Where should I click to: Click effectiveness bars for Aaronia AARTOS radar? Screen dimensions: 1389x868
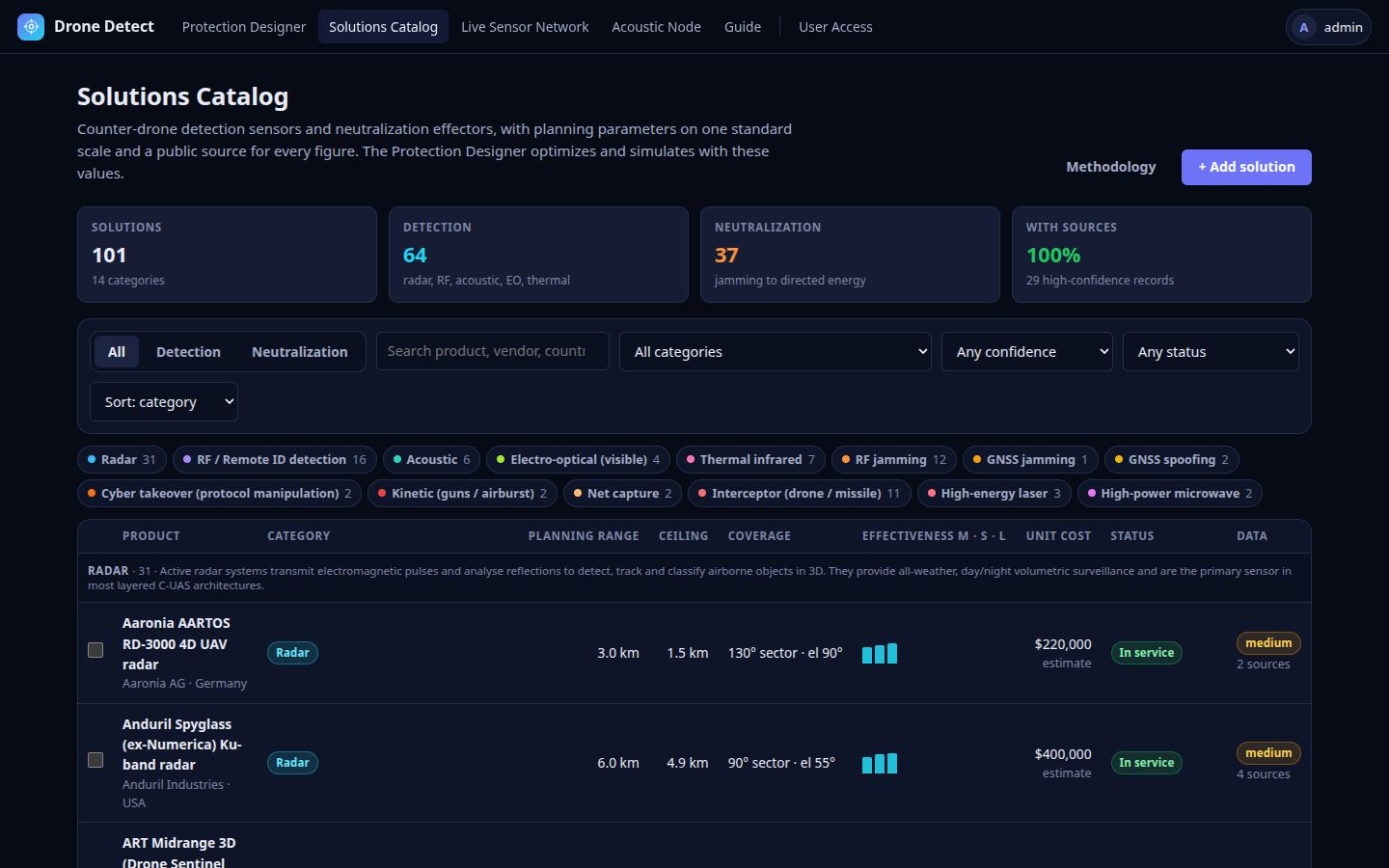point(880,653)
